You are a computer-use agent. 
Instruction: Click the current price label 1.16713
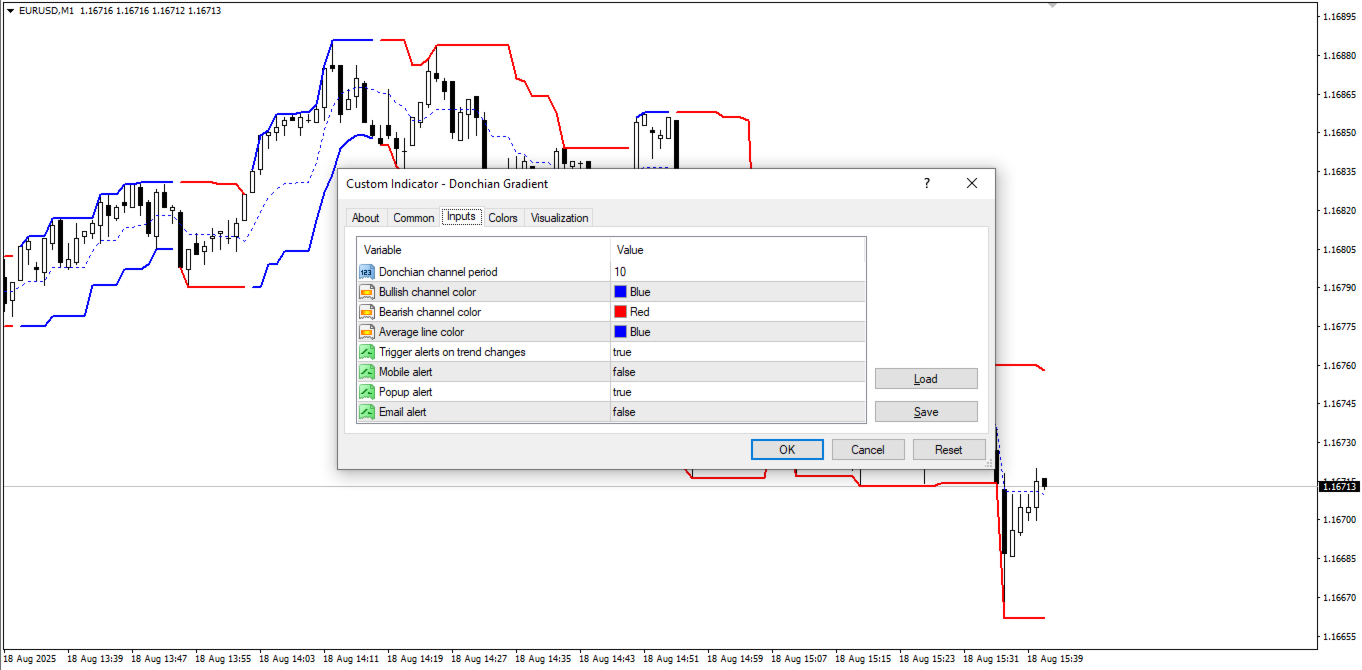(1339, 486)
